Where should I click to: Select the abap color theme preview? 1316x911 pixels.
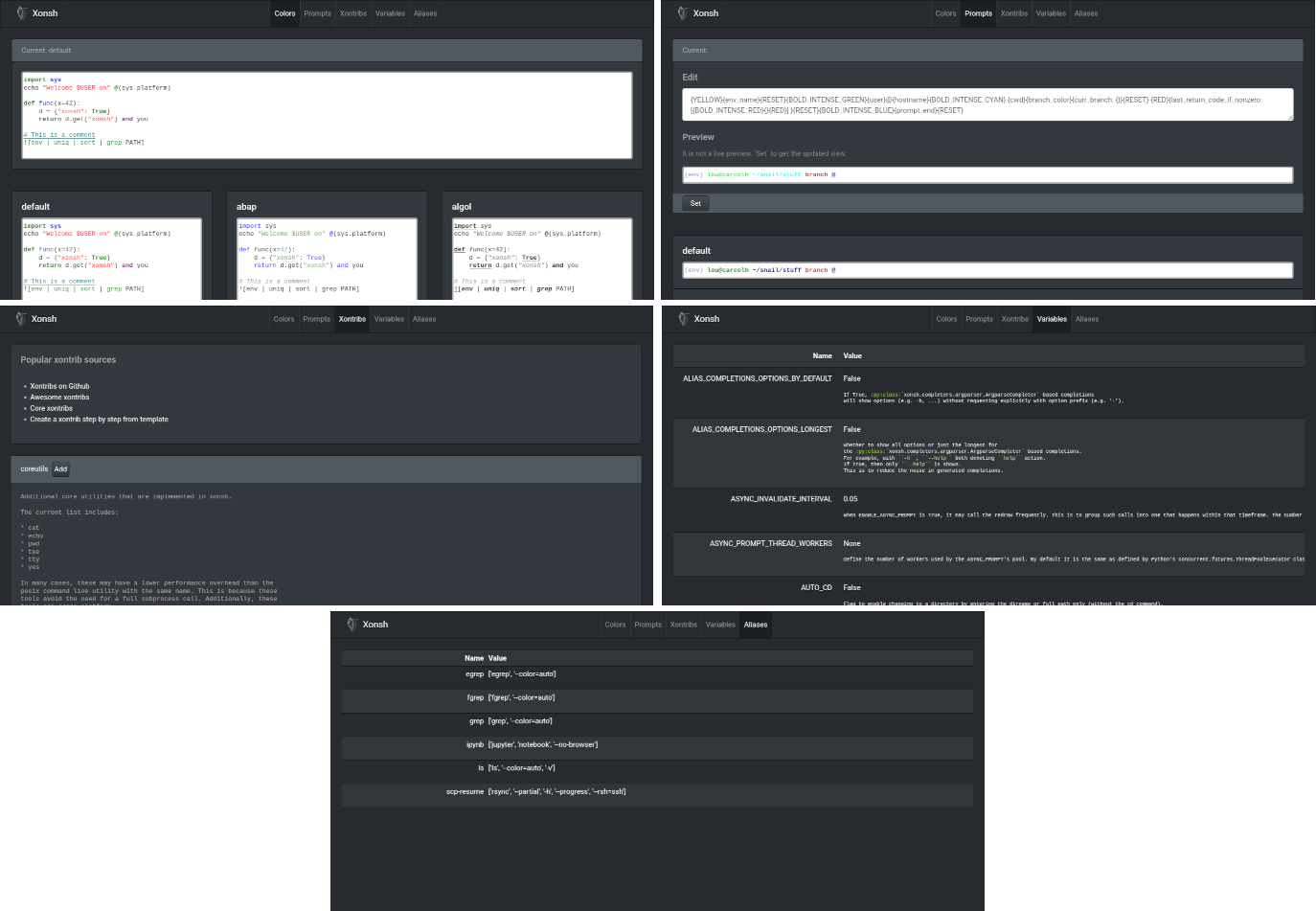327,259
